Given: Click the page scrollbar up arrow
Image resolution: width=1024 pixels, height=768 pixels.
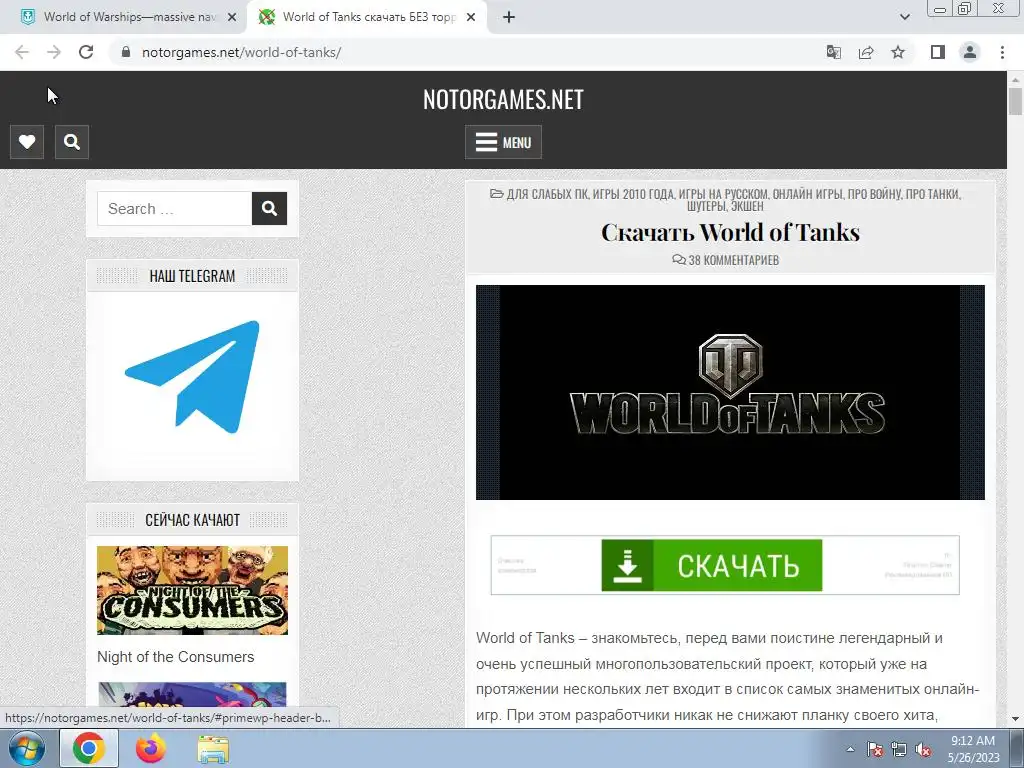Looking at the screenshot, I should tap(1016, 80).
